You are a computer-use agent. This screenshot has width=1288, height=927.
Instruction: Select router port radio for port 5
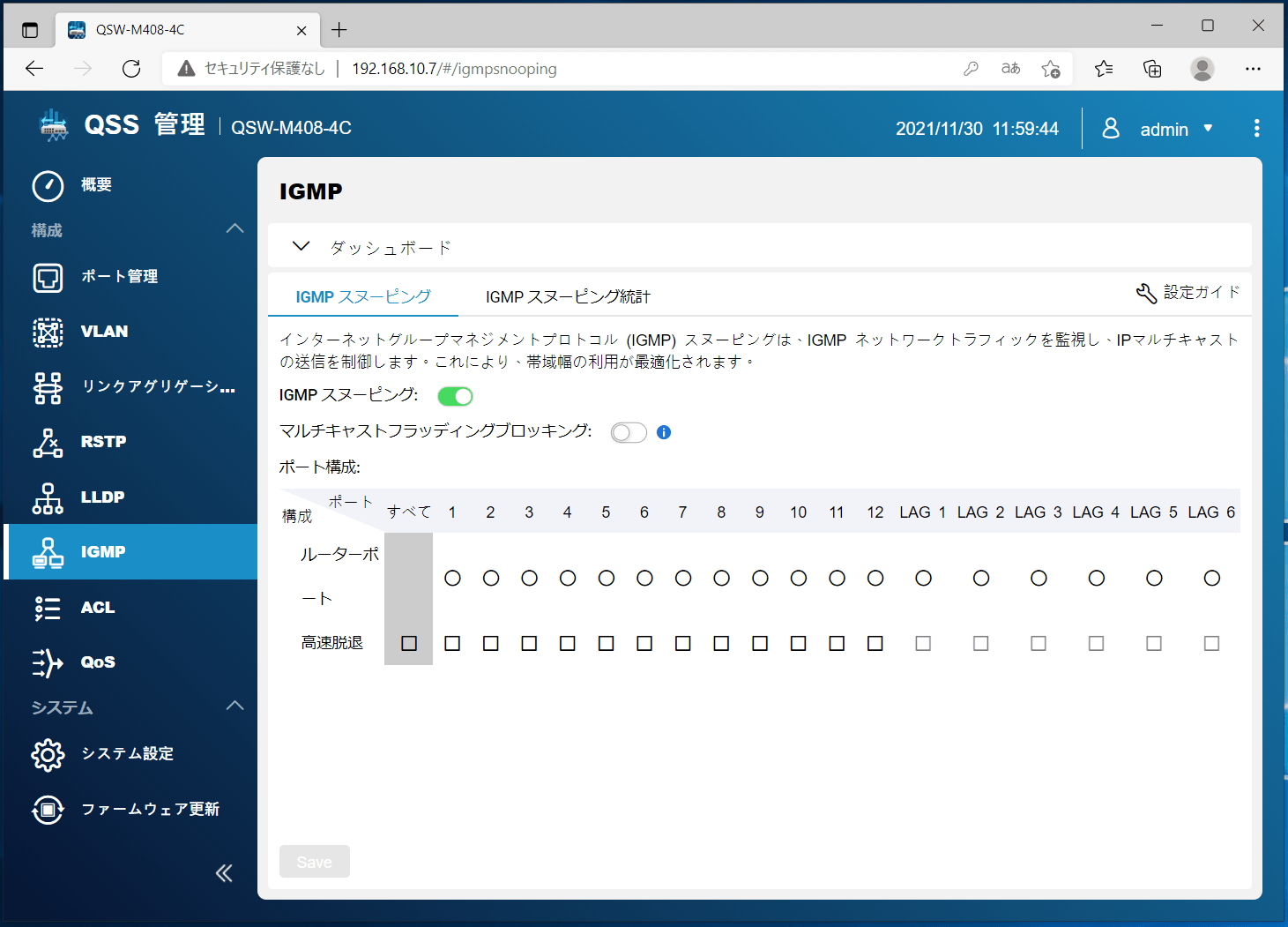point(606,579)
